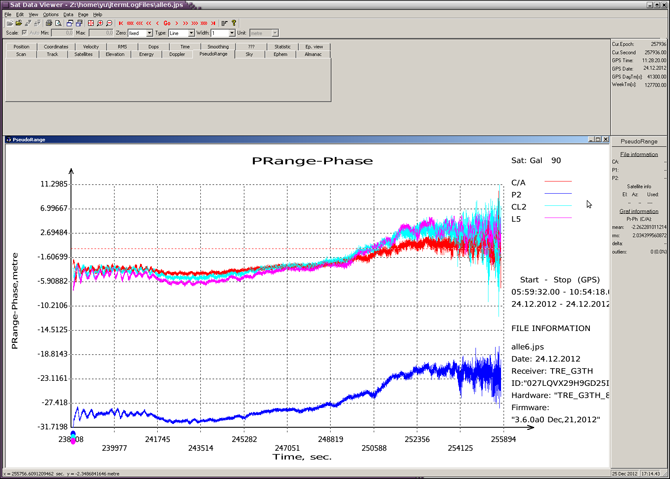Click the print preview toolbar icon
670x479 pixels.
coord(58,23)
